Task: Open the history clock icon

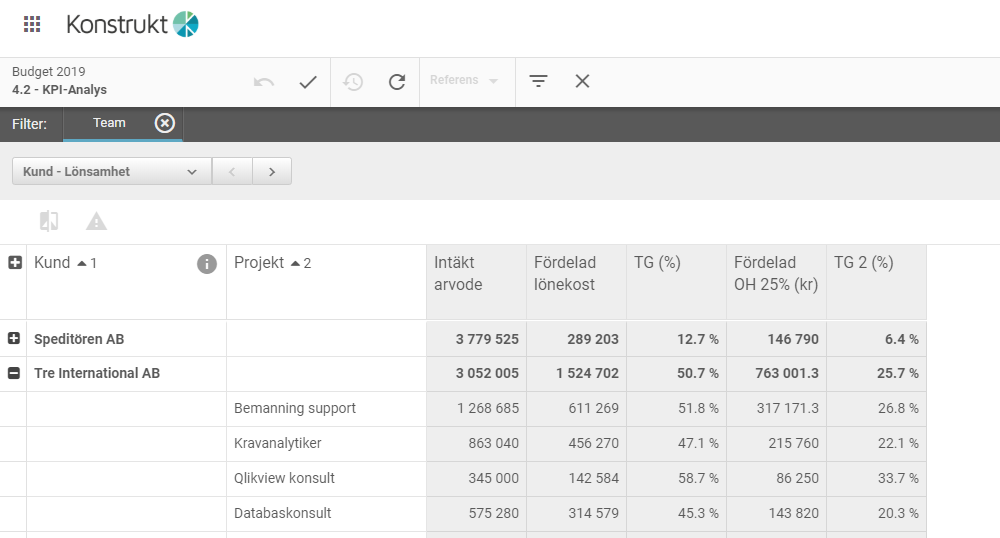Action: pyautogui.click(x=353, y=82)
